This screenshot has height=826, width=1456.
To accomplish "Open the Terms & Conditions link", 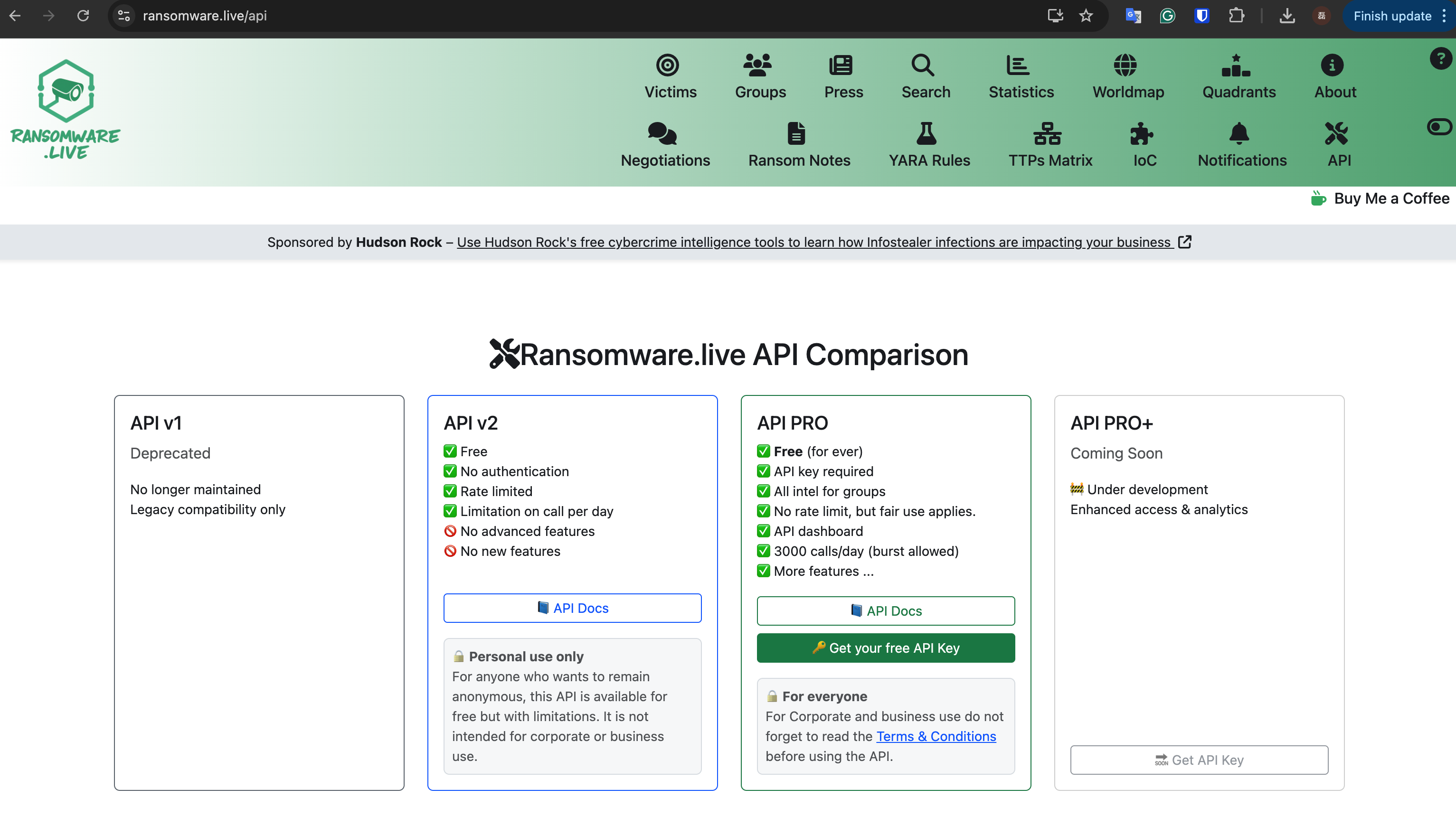I will 936,736.
